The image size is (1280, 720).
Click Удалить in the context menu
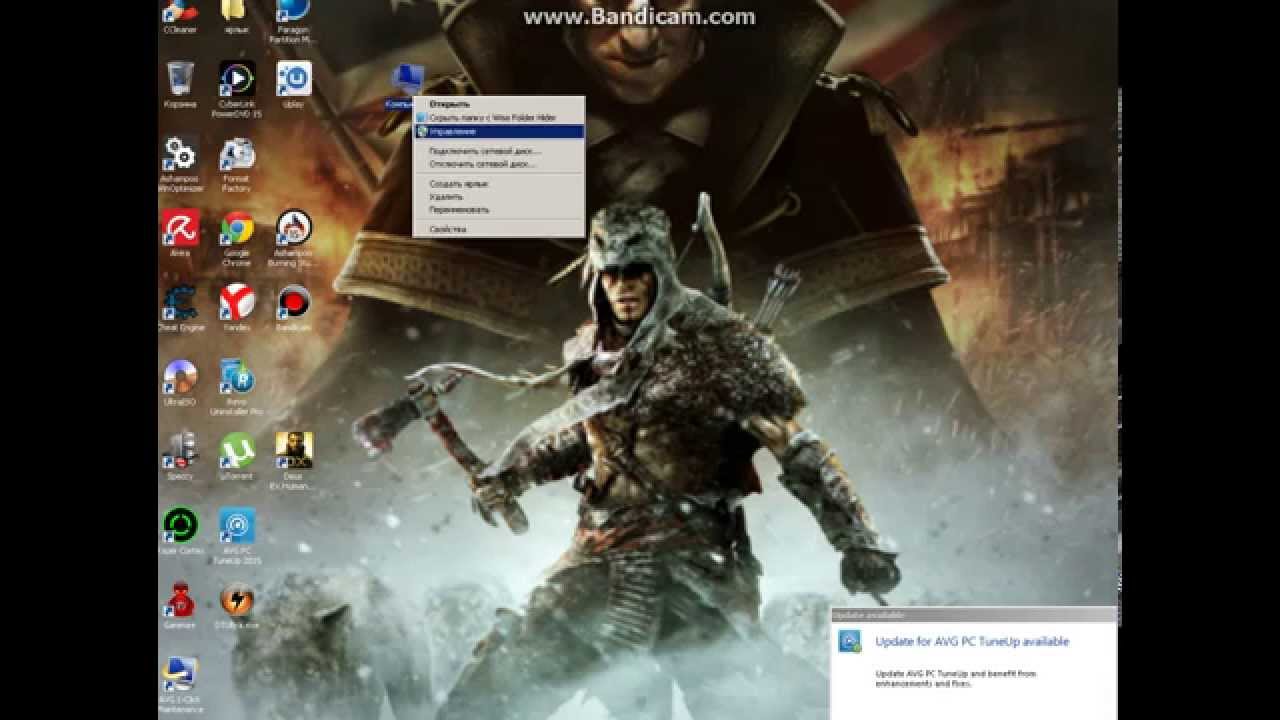(x=499, y=197)
